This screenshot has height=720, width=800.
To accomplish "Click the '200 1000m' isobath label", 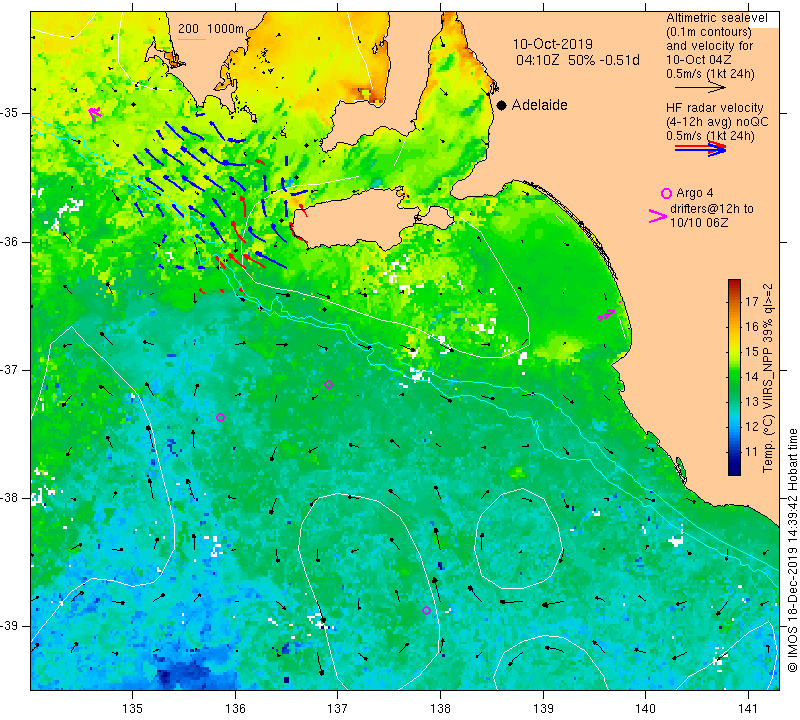I will (x=211, y=29).
